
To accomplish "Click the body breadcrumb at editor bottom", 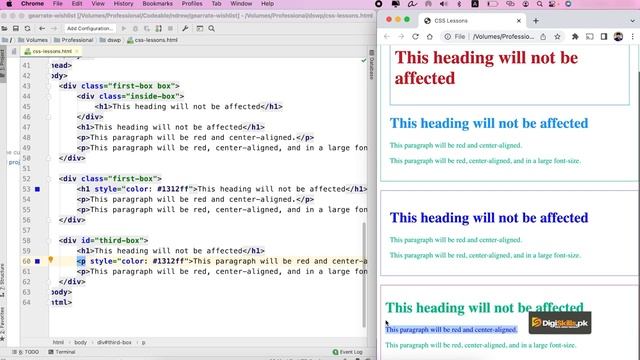I will [x=80, y=342].
